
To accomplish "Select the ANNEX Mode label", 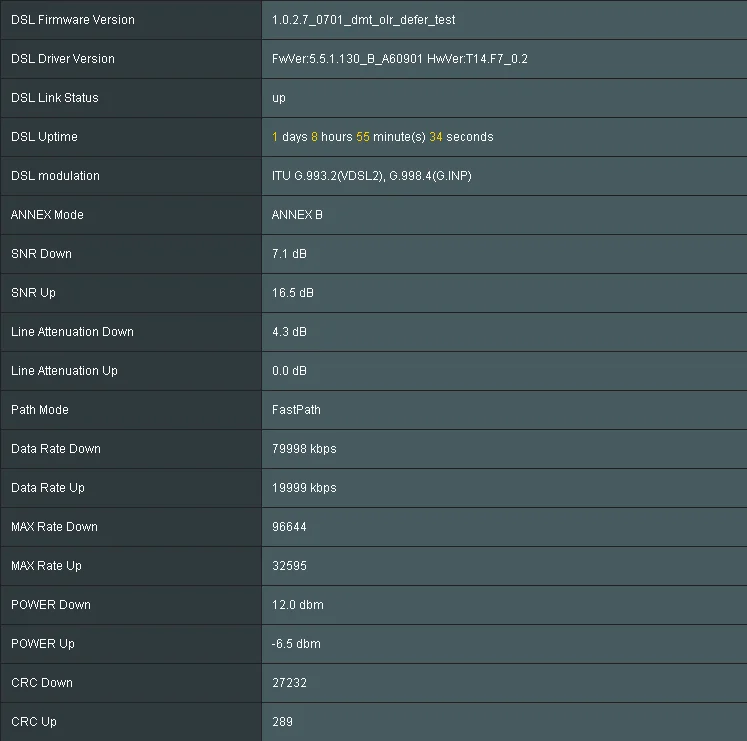I will (x=47, y=215).
